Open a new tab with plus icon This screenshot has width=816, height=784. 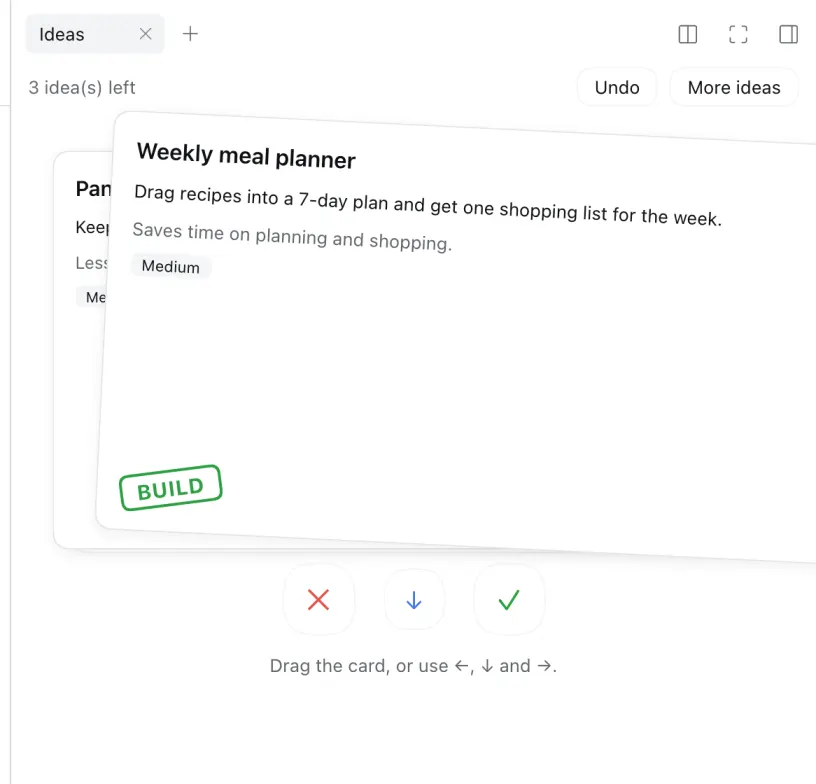click(190, 34)
